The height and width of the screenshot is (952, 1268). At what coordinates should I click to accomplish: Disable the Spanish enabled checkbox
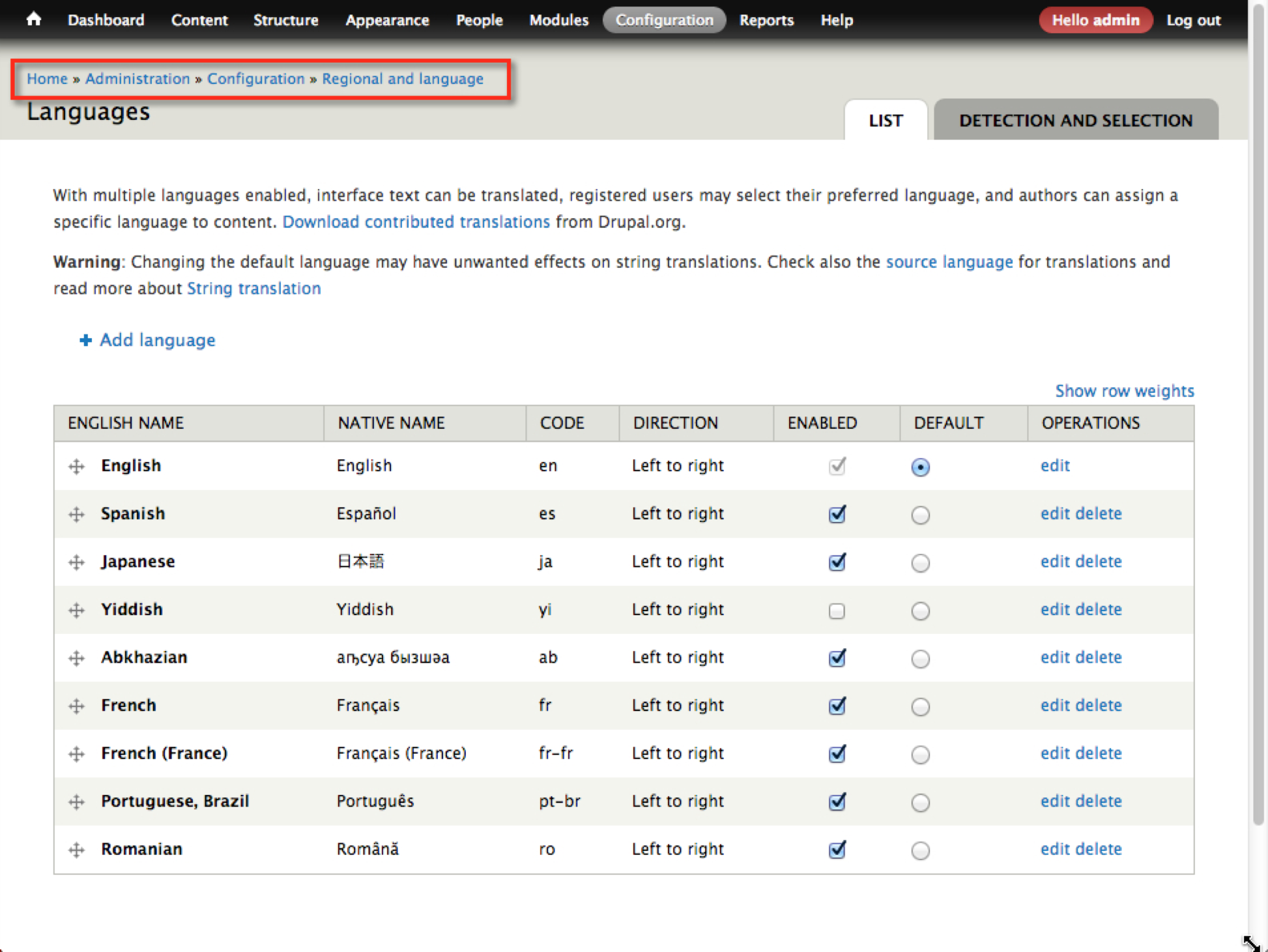pyautogui.click(x=837, y=515)
